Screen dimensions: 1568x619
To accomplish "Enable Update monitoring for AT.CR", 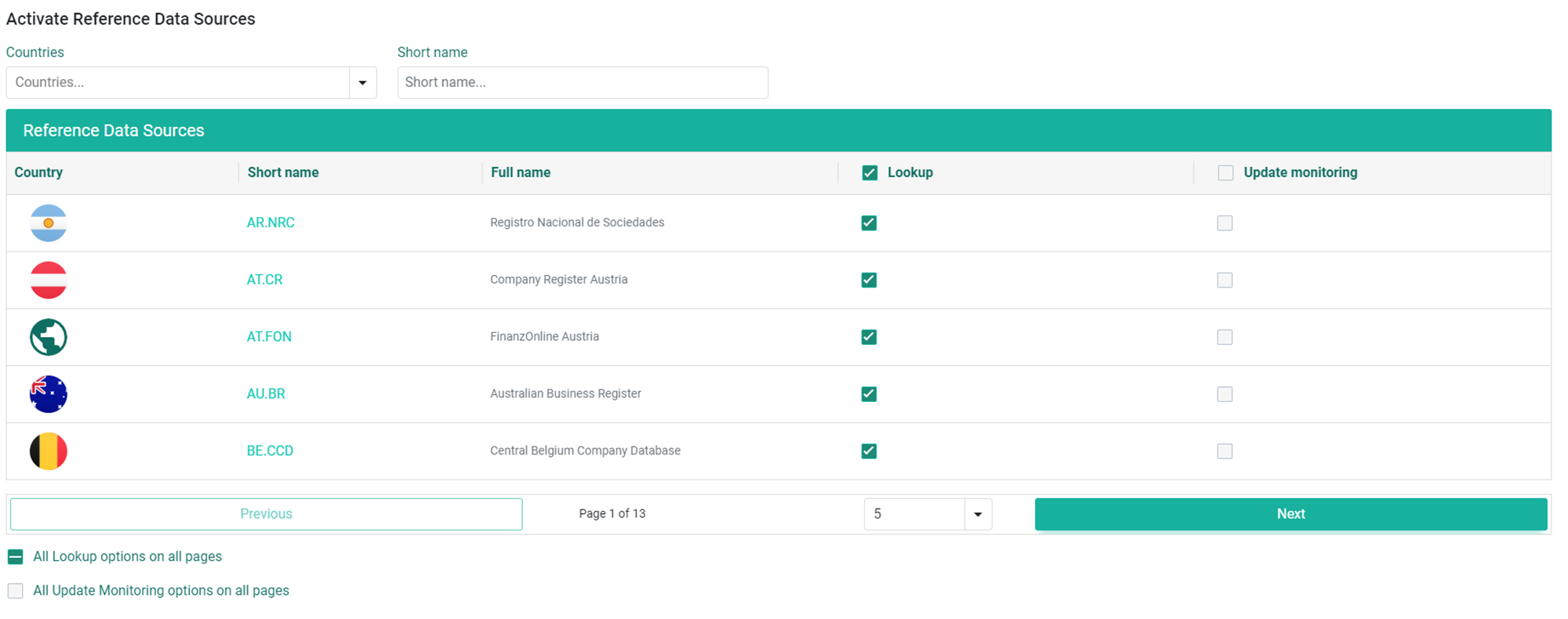I will [x=1225, y=281].
